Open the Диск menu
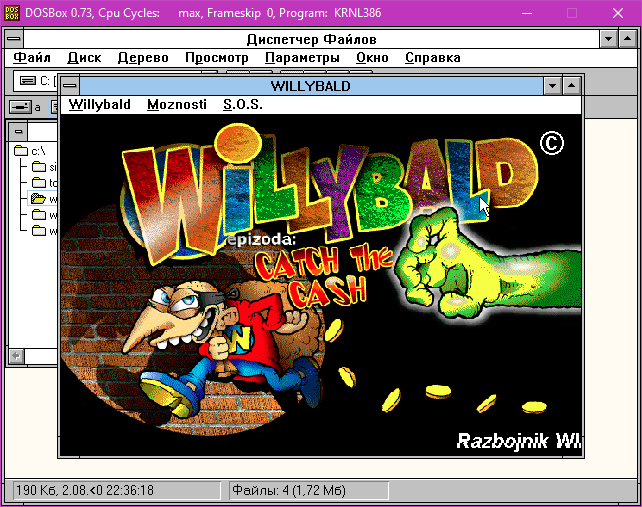642x507 pixels. point(84,58)
